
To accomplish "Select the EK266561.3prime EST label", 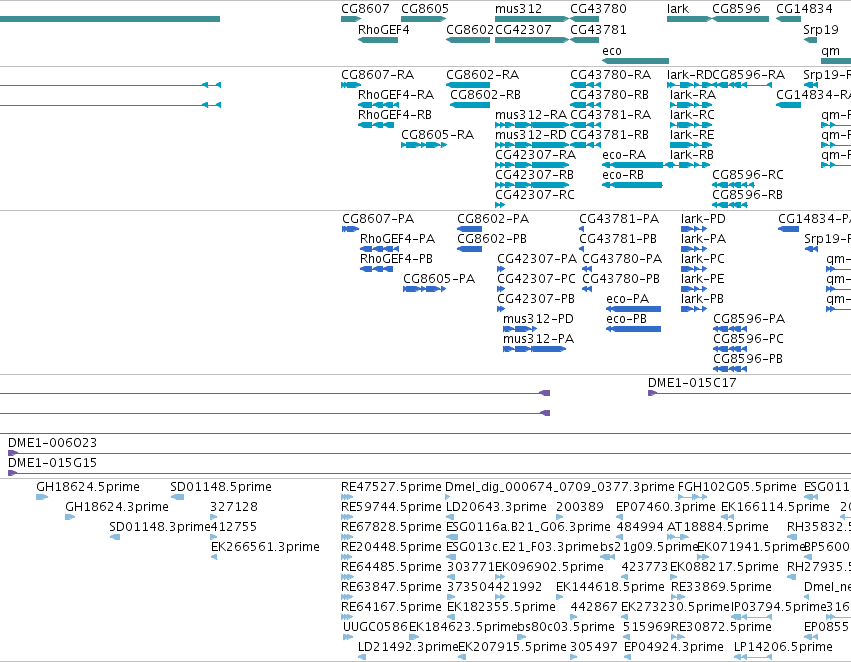I will 265,547.
